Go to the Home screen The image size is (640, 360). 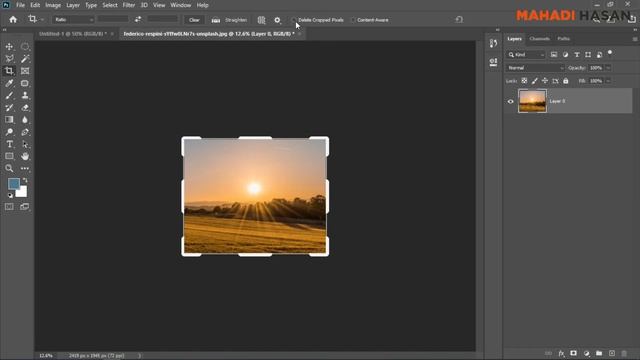(x=13, y=20)
